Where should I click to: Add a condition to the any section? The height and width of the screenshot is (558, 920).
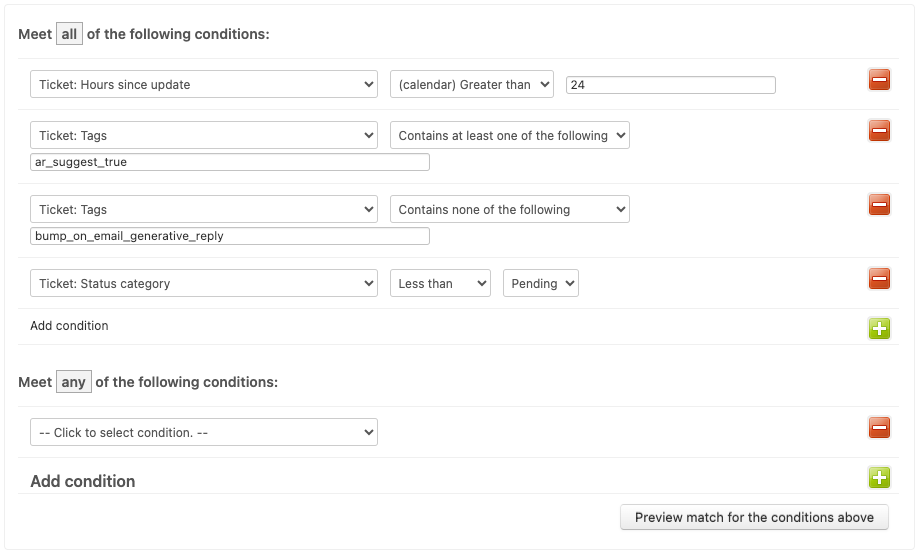(x=879, y=478)
